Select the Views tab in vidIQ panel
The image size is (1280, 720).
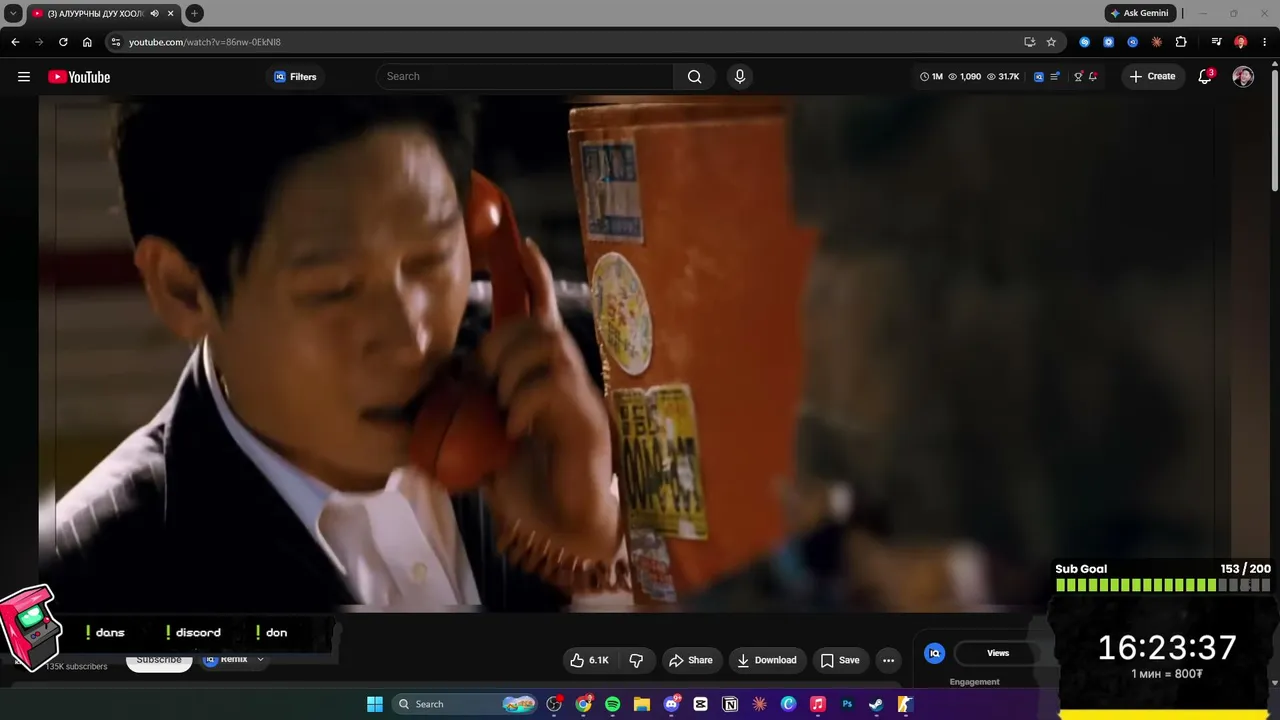point(998,653)
